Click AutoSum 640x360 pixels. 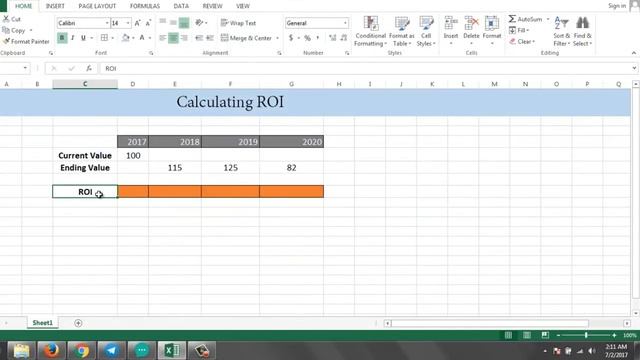click(525, 19)
